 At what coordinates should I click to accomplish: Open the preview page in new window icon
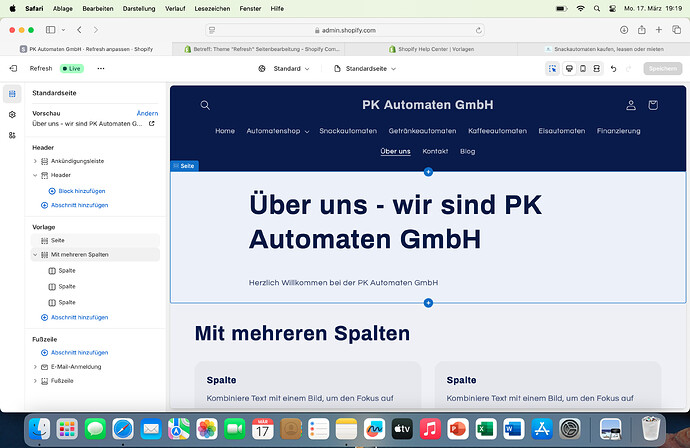tap(152, 124)
